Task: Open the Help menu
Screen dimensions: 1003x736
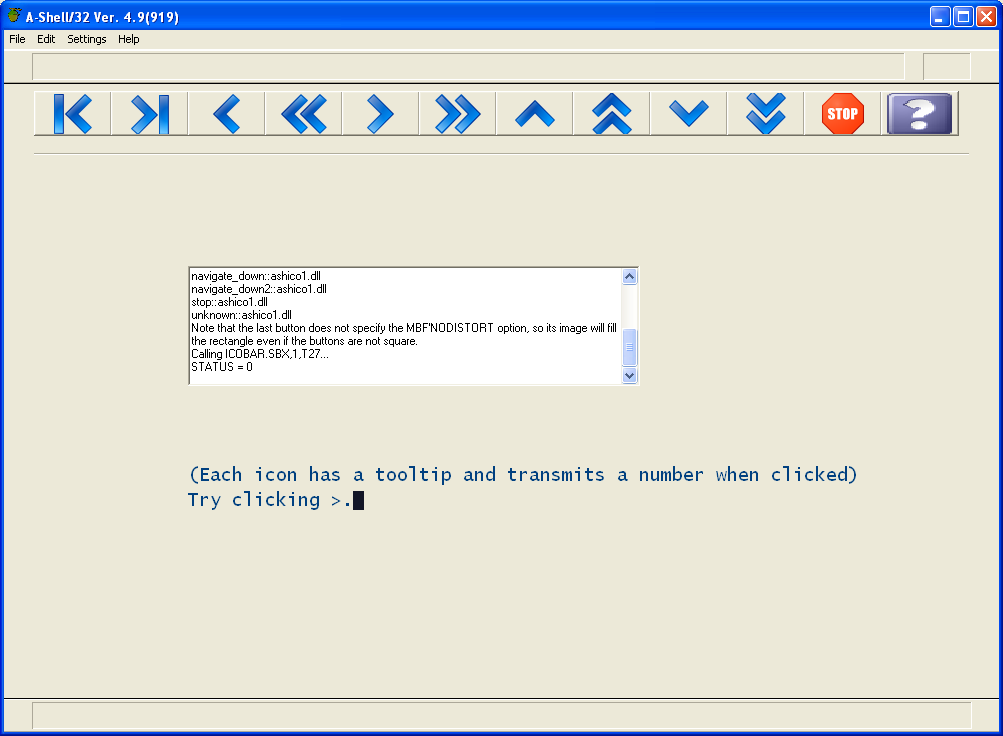Action: pos(129,39)
